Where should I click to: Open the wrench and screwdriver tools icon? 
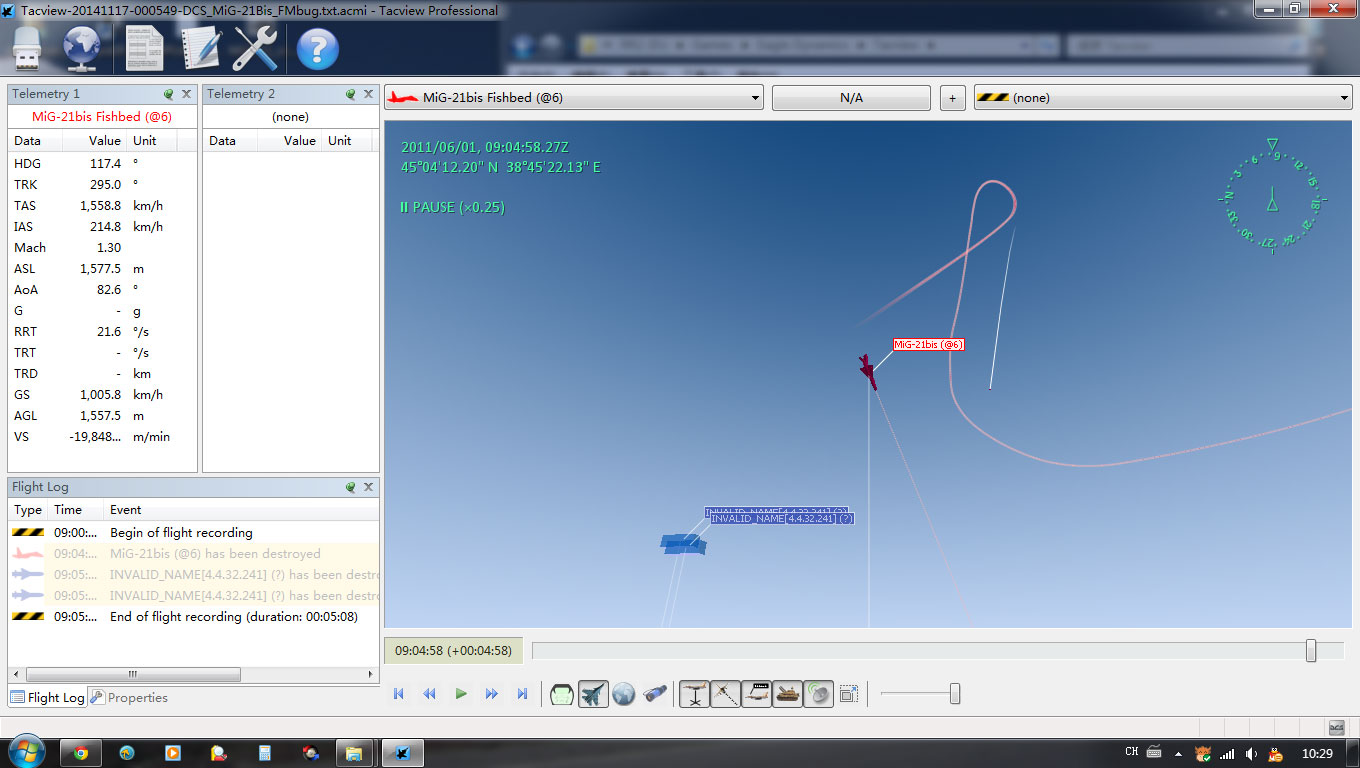tap(256, 49)
